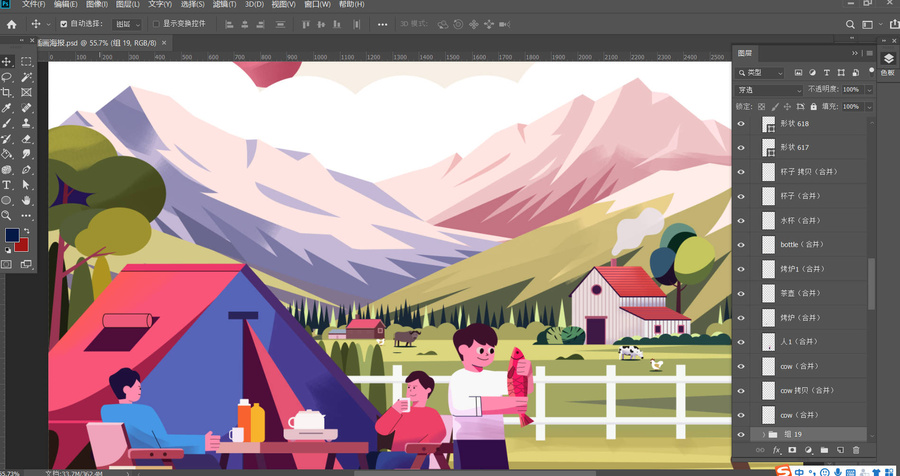Open the 填充 fill dropdown arrow
900x476 pixels.
[x=869, y=107]
